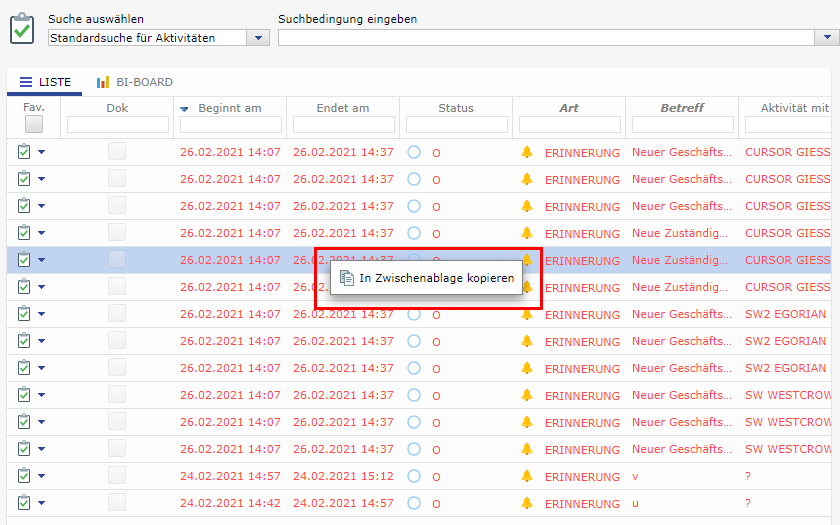The height and width of the screenshot is (525, 840).
Task: Click the activity icon in the highlighted row
Action: [x=24, y=260]
